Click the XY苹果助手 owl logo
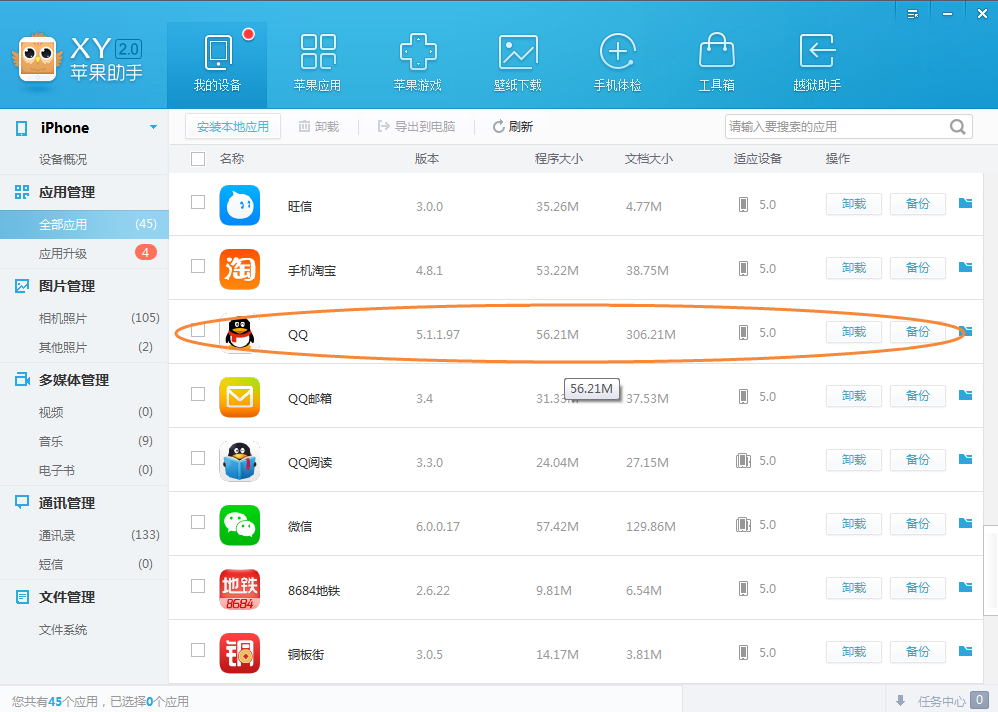 click(37, 59)
